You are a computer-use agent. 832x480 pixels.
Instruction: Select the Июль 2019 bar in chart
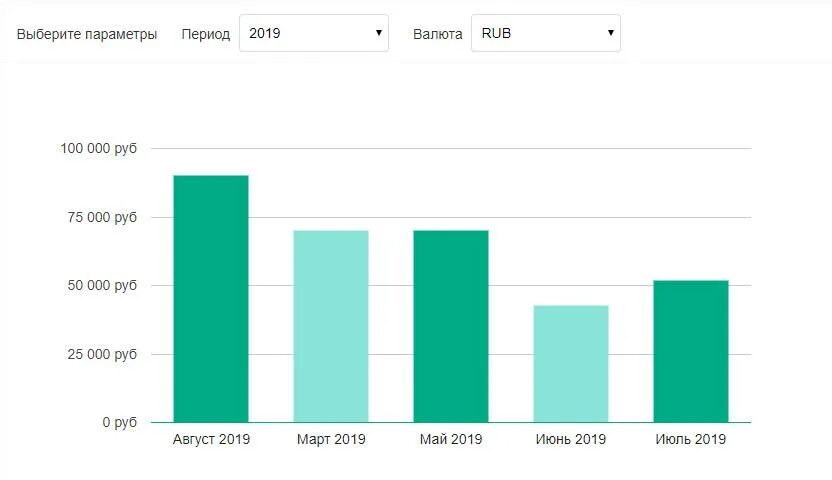click(690, 351)
